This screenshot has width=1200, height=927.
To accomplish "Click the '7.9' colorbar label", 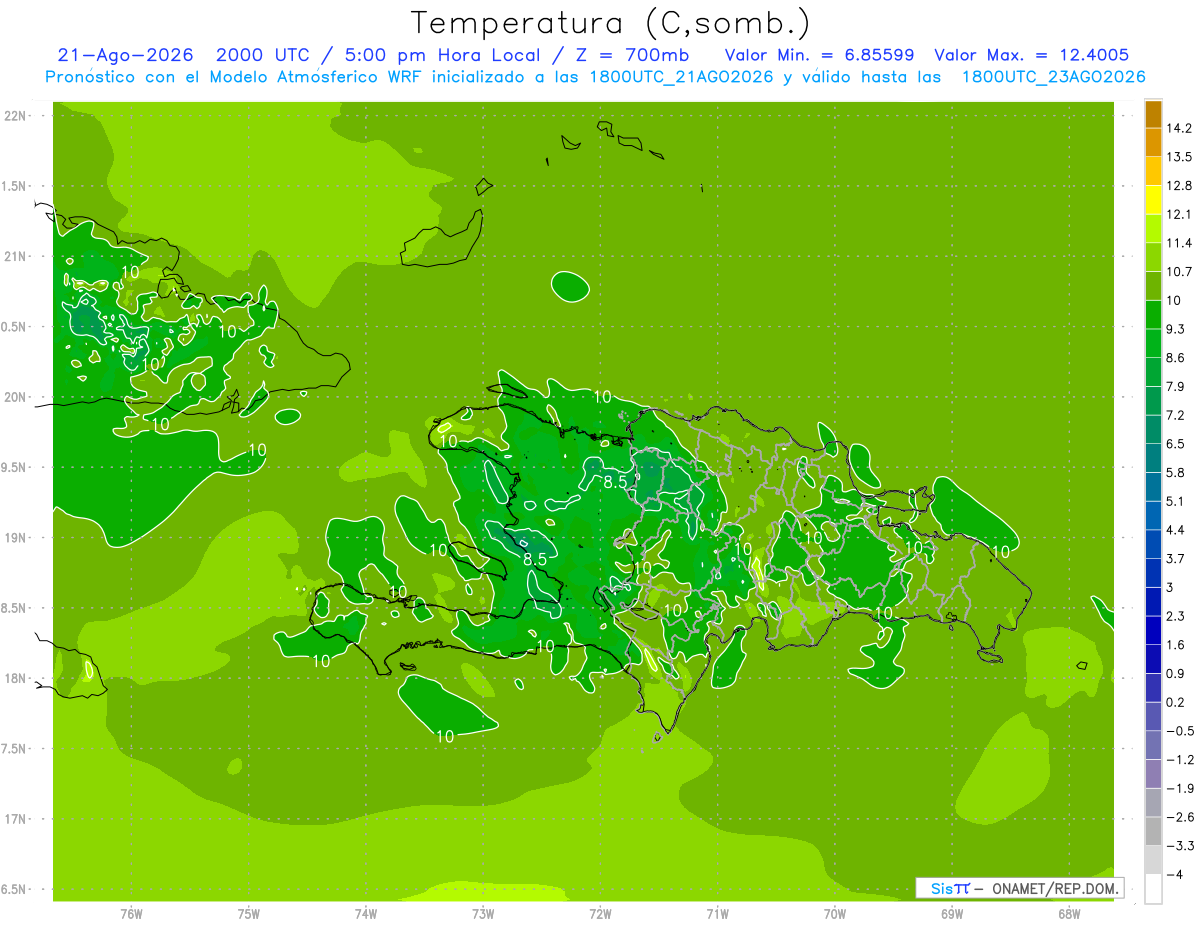I will (1176, 387).
